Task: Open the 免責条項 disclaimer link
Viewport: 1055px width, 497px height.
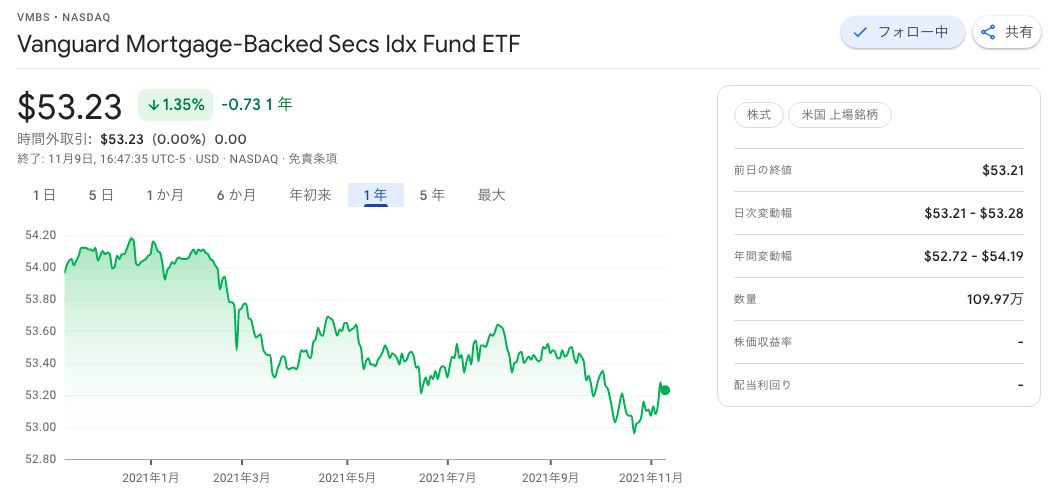Action: tap(313, 159)
